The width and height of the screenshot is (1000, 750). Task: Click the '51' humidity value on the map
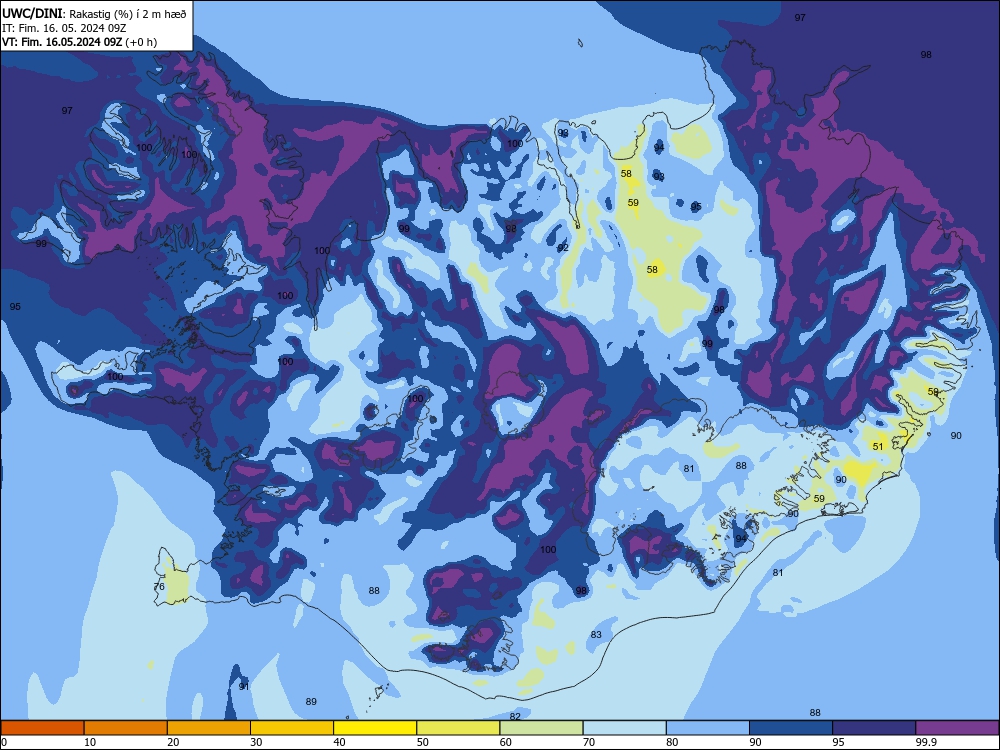point(878,446)
